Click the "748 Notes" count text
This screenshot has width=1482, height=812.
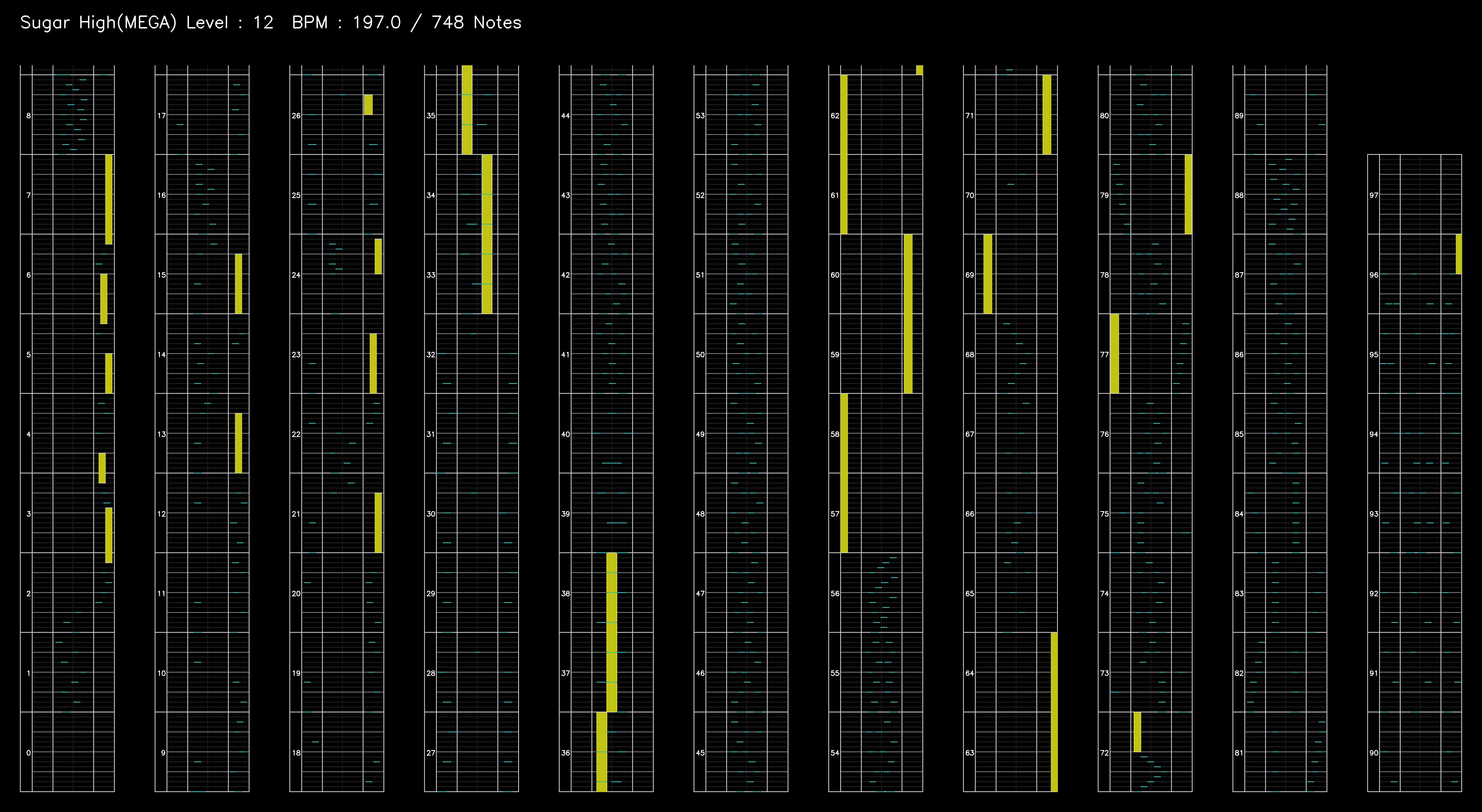(x=476, y=23)
